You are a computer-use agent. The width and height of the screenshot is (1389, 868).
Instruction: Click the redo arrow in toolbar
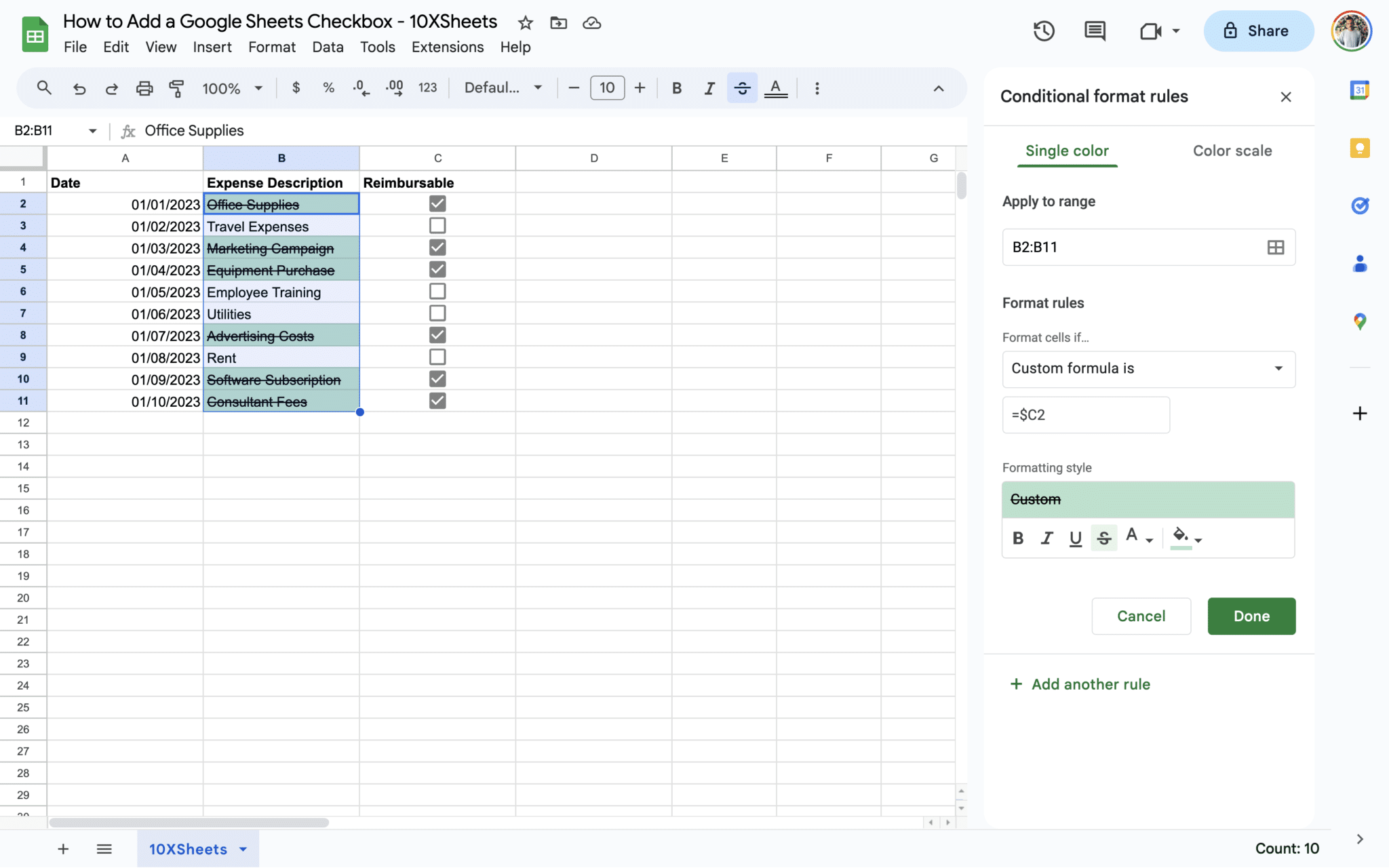tap(112, 88)
